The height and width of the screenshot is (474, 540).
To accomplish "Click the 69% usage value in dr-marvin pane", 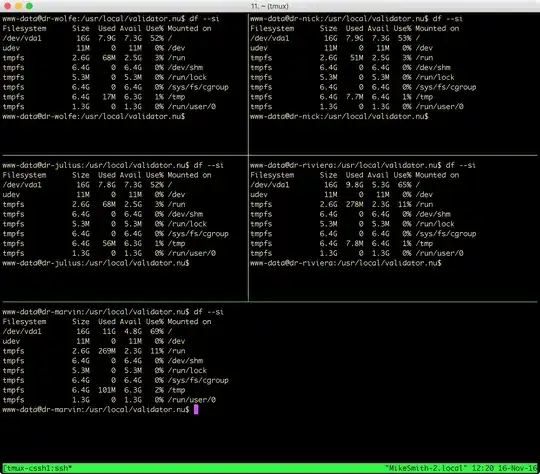I will 157,332.
